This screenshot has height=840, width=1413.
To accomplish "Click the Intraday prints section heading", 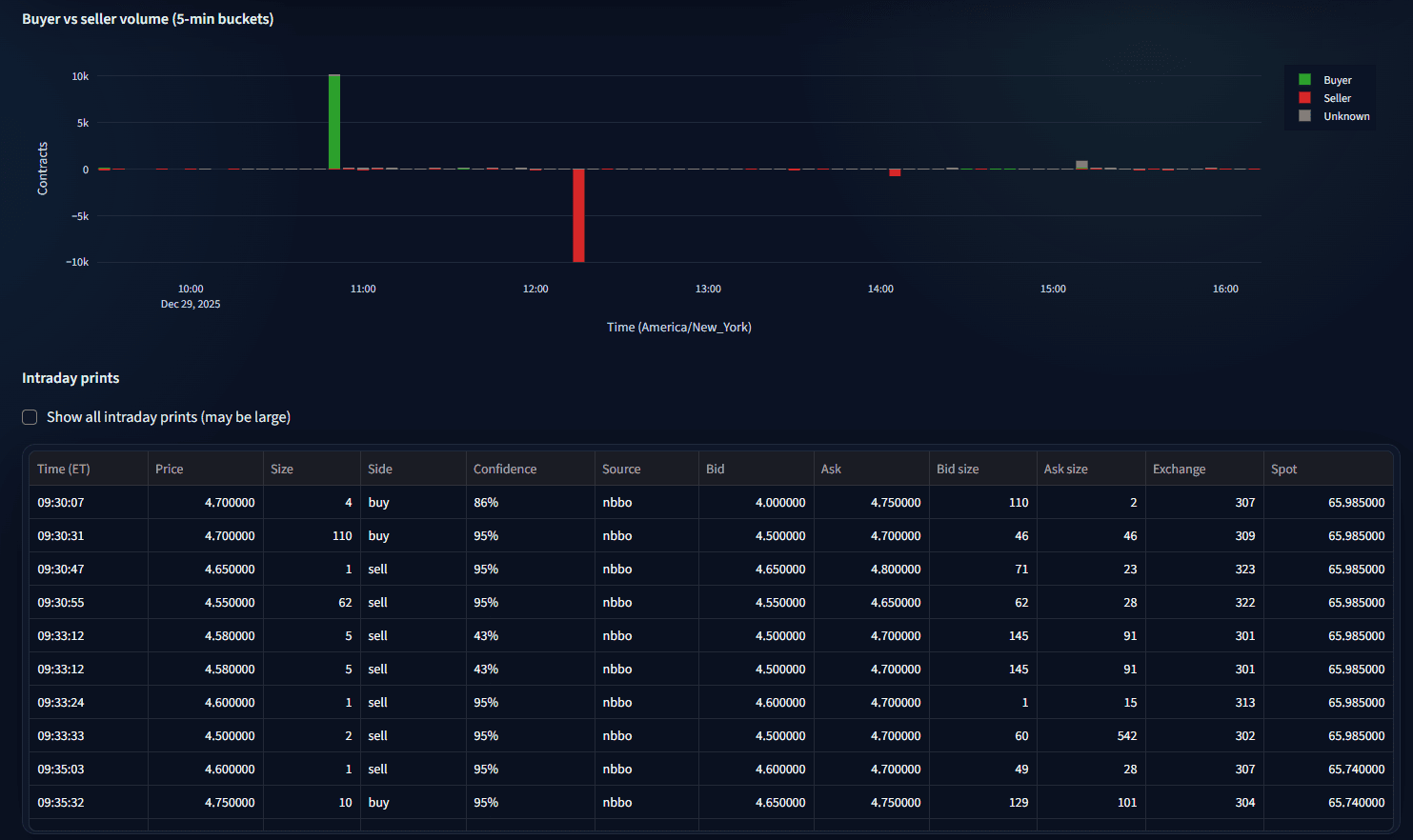I will click(71, 378).
